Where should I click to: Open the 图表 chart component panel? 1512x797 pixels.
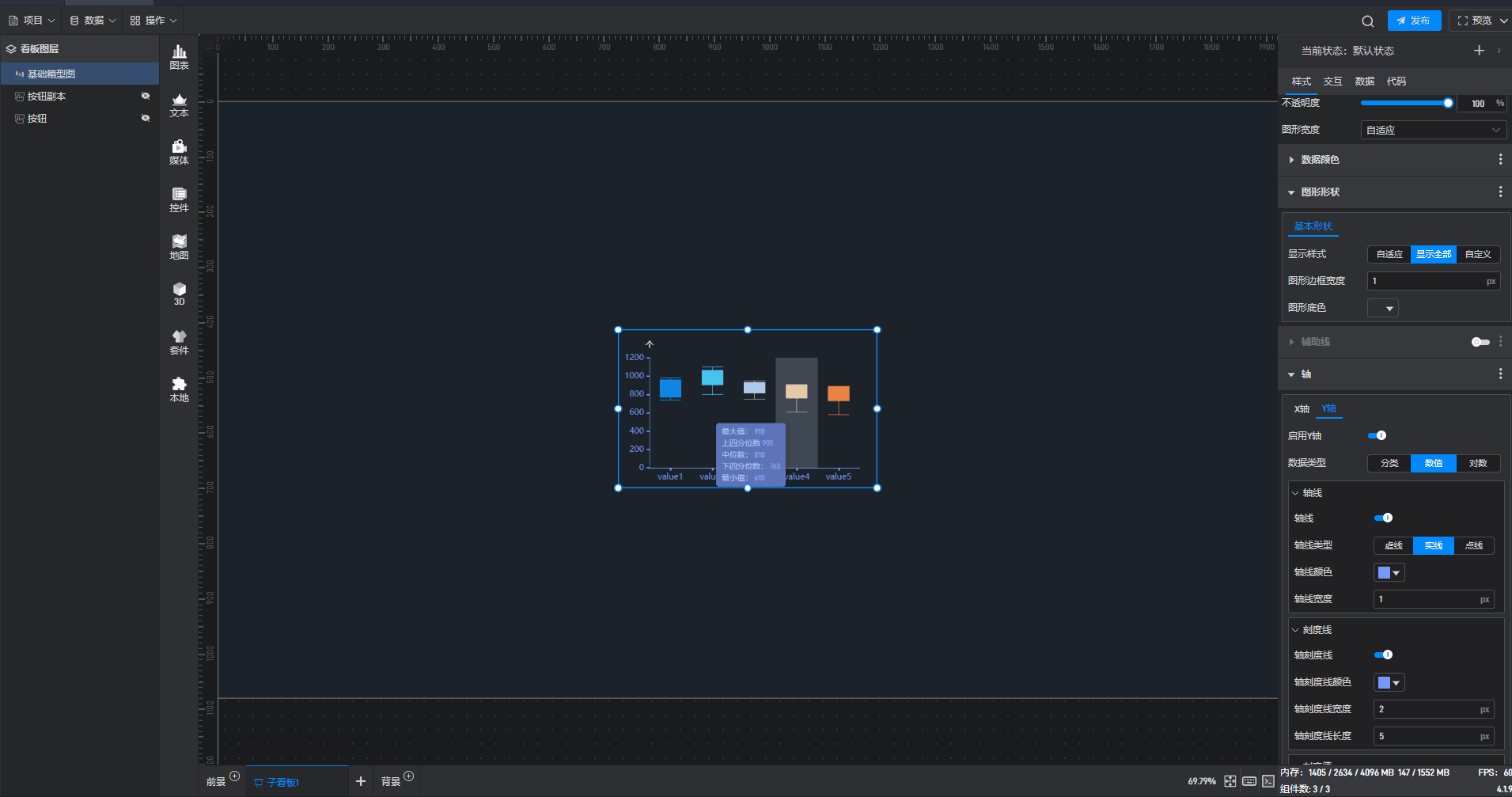tap(179, 57)
